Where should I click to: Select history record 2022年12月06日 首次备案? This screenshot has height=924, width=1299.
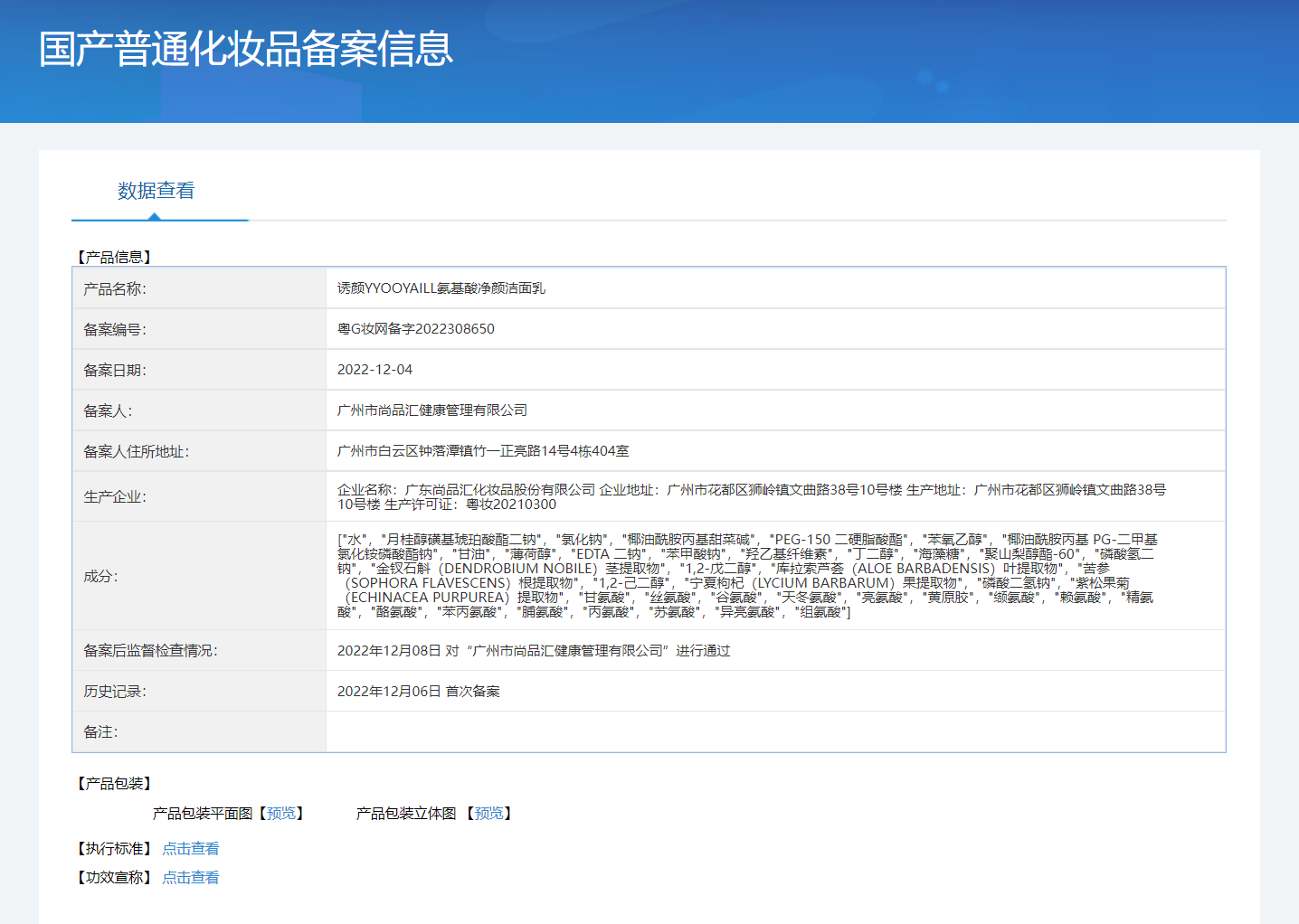[419, 692]
